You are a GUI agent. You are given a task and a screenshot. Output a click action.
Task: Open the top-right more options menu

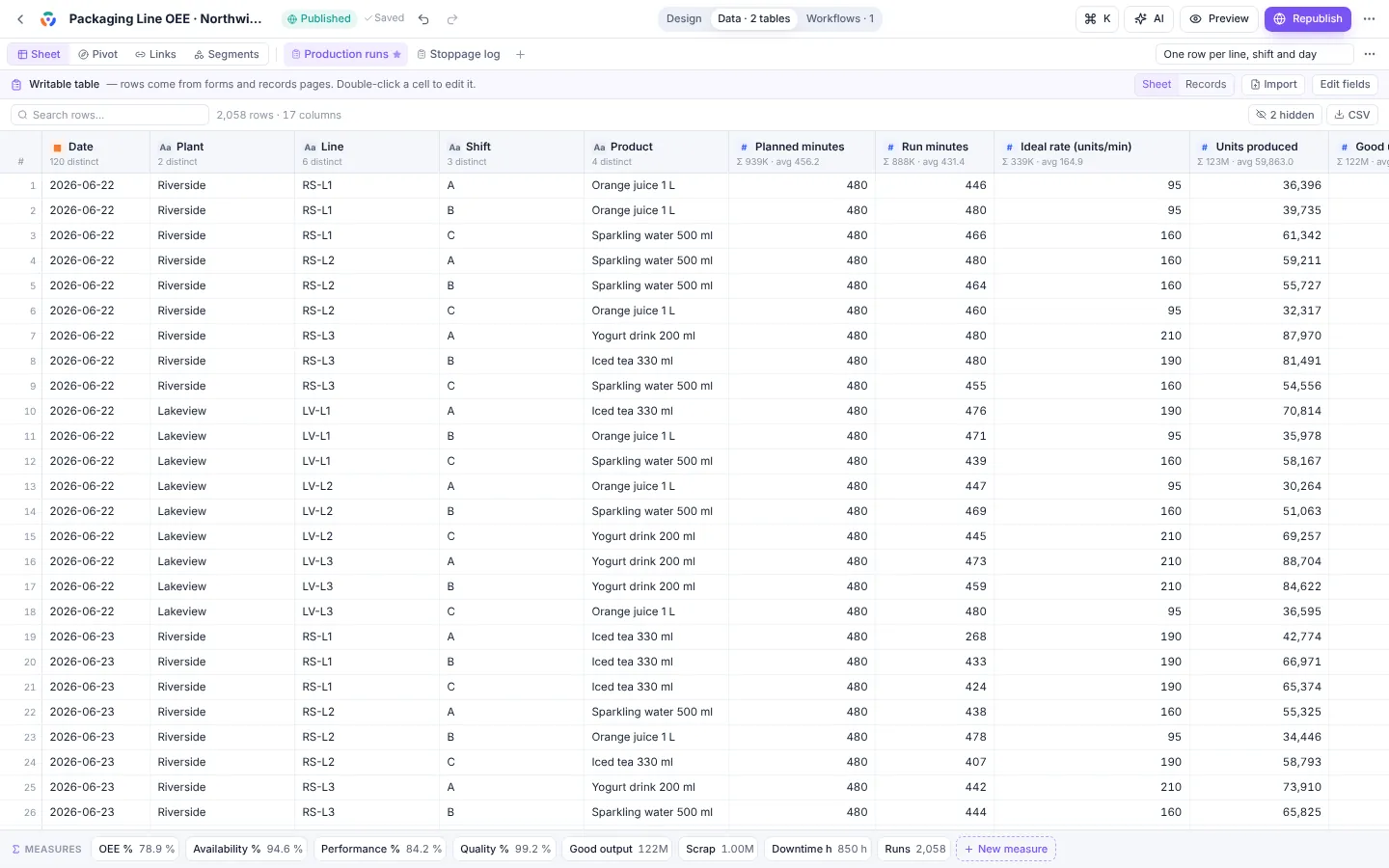[1370, 18]
